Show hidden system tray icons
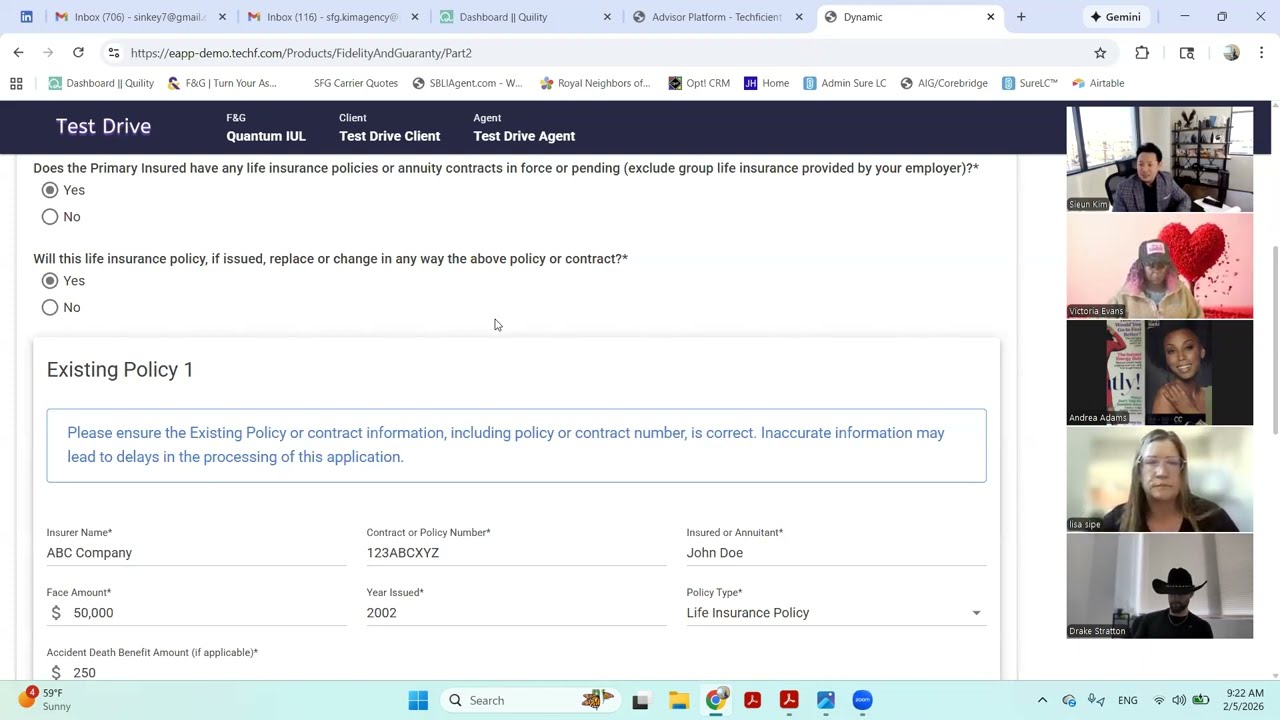1280x720 pixels. click(1042, 700)
